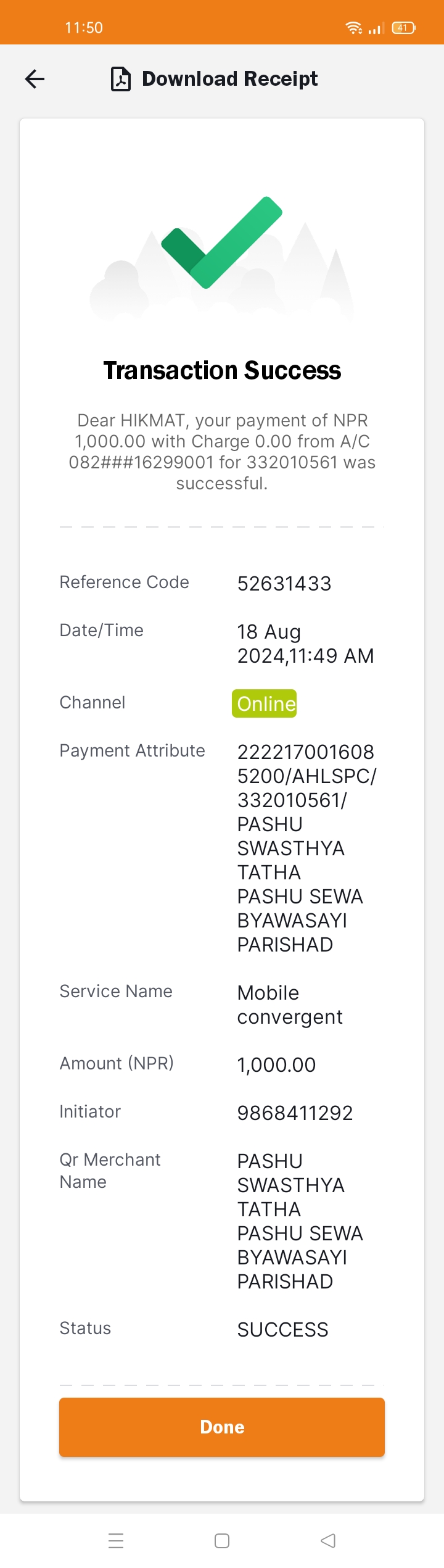Tap the back arrow icon
Image resolution: width=444 pixels, height=1568 pixels.
tap(35, 79)
